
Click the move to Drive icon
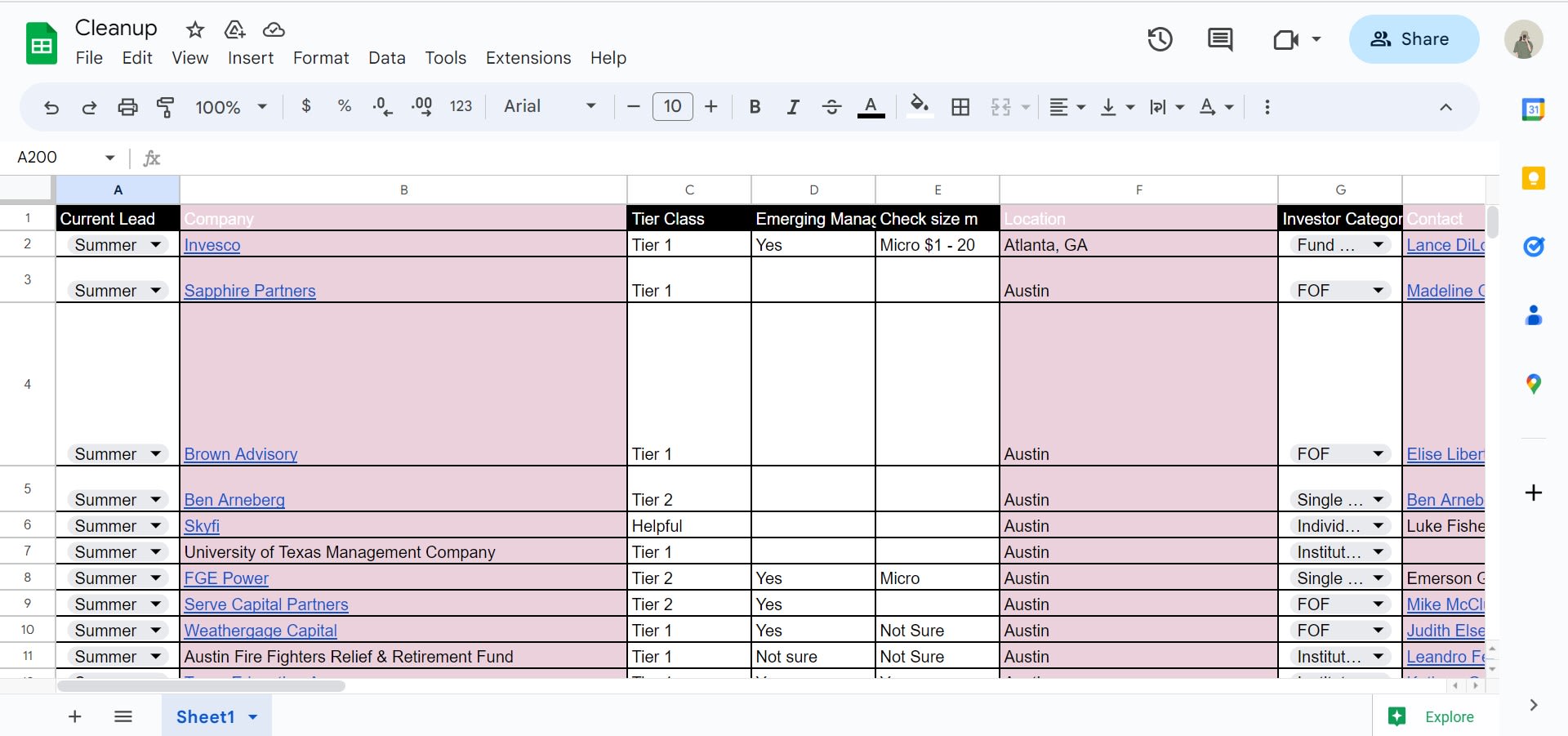click(x=234, y=30)
